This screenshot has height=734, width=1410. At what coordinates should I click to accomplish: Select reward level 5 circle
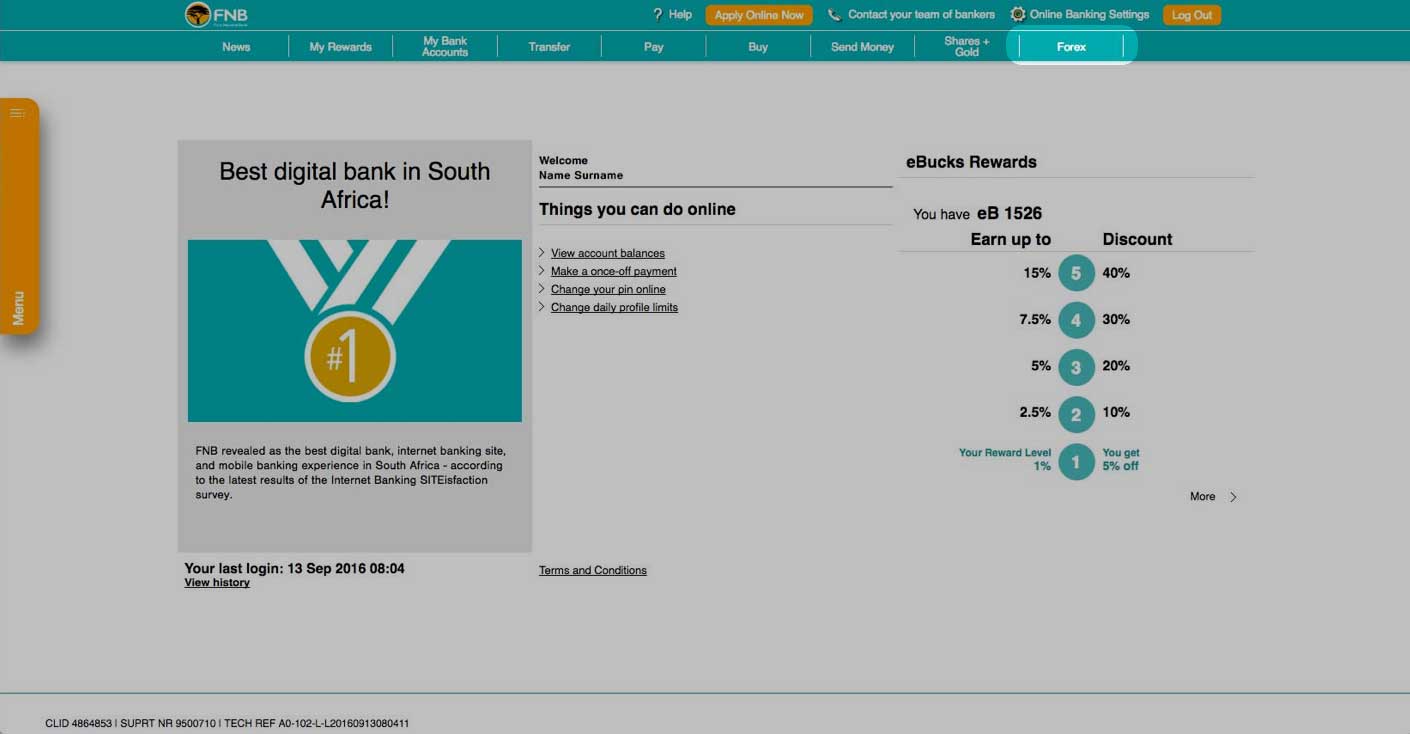click(1076, 273)
